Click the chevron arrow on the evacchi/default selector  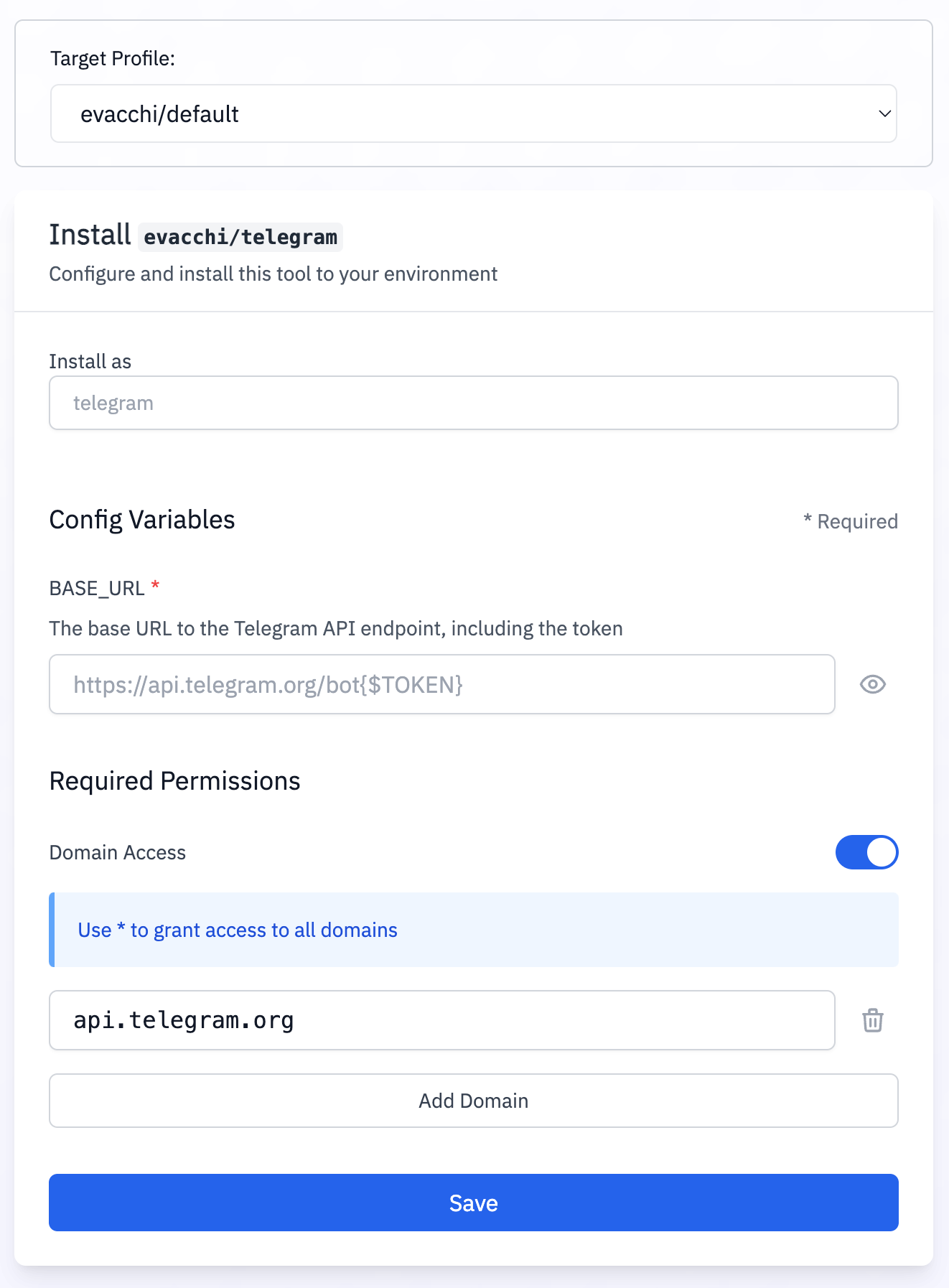(x=884, y=113)
